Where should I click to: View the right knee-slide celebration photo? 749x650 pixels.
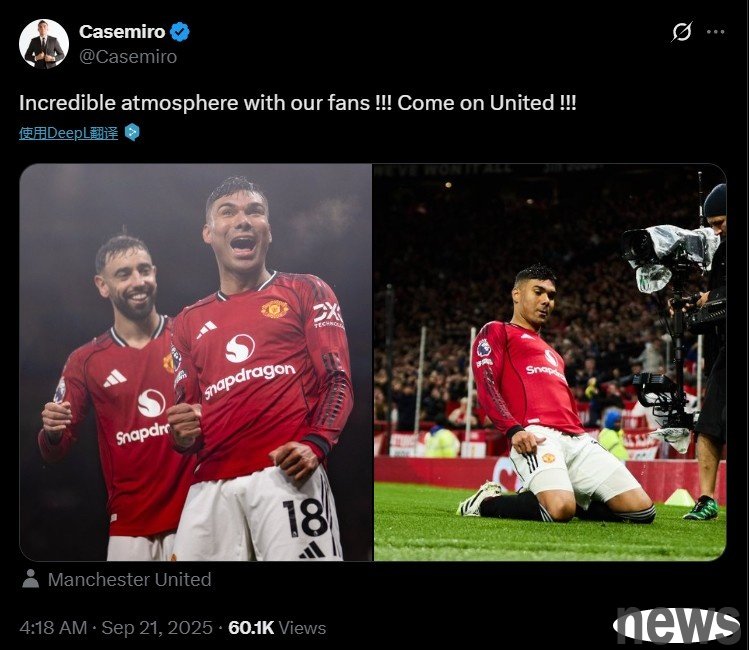click(550, 362)
